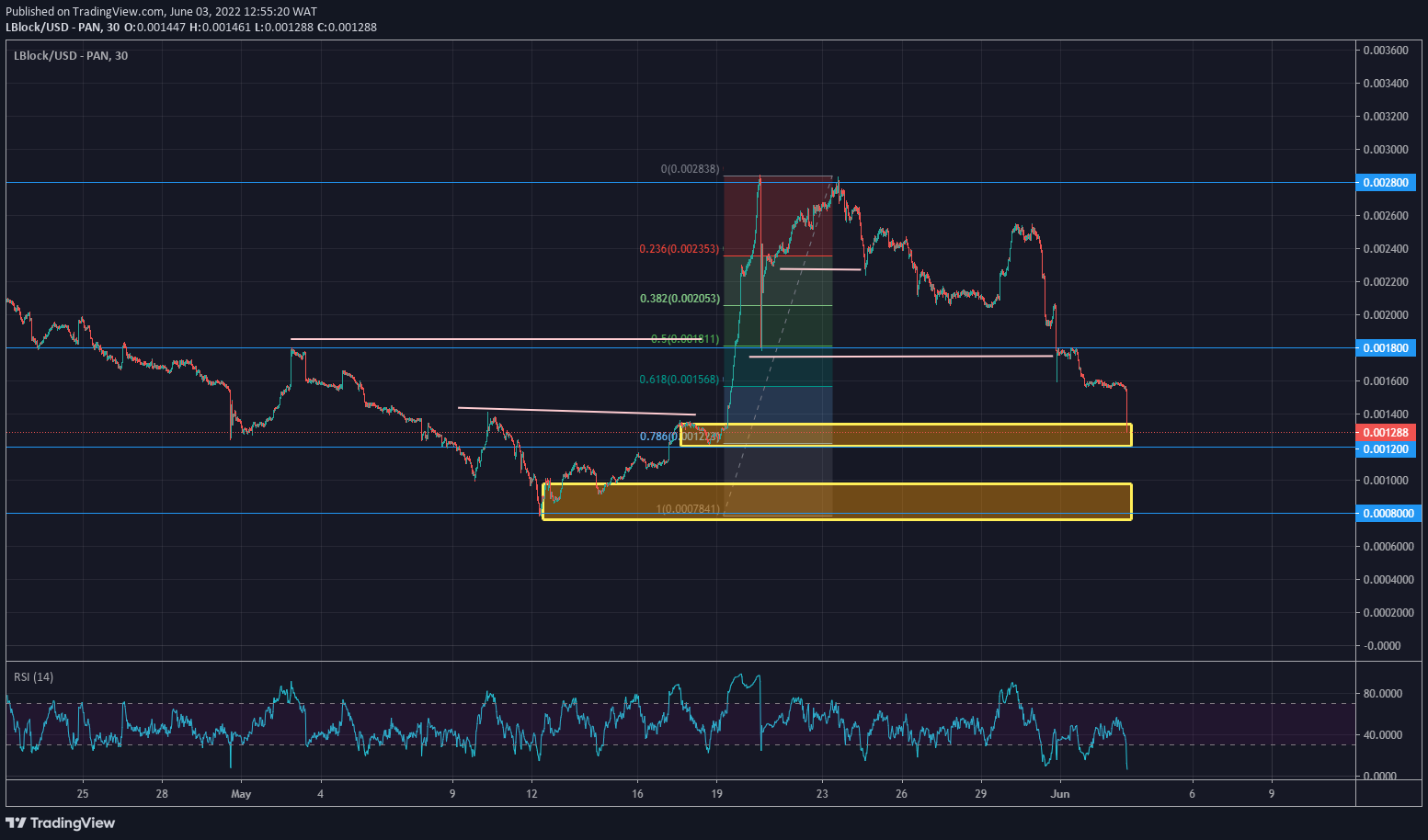Click the 16 date on the time axis

click(637, 794)
